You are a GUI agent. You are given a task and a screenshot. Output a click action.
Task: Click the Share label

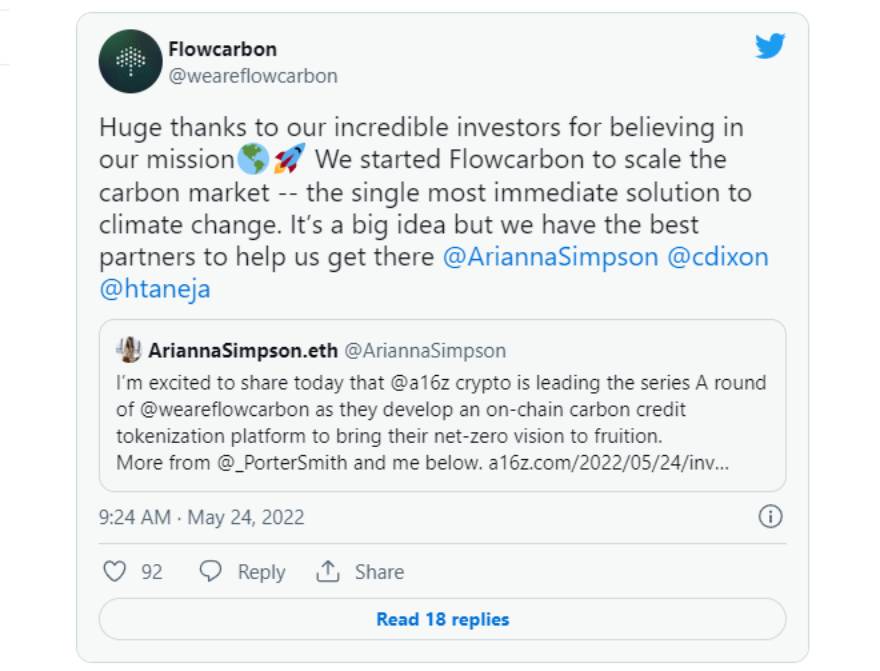tap(379, 572)
